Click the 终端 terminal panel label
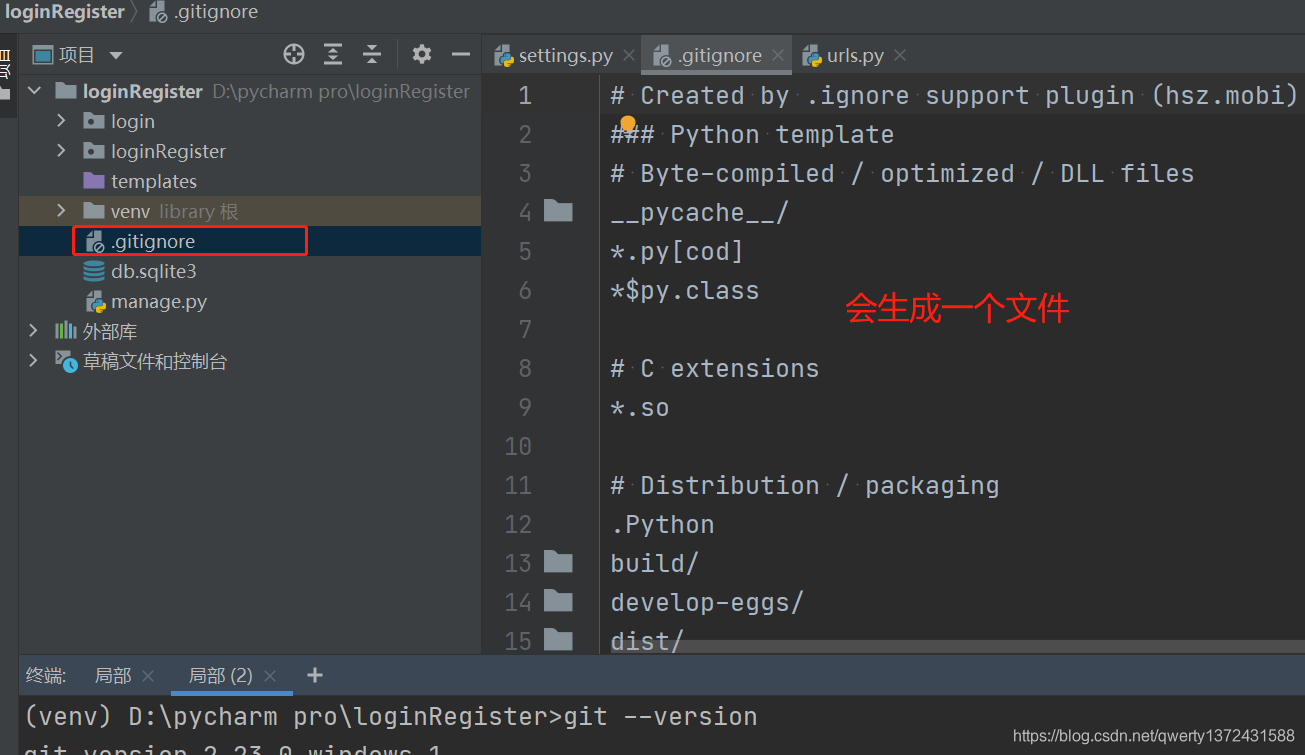The height and width of the screenshot is (755, 1305). 45,676
